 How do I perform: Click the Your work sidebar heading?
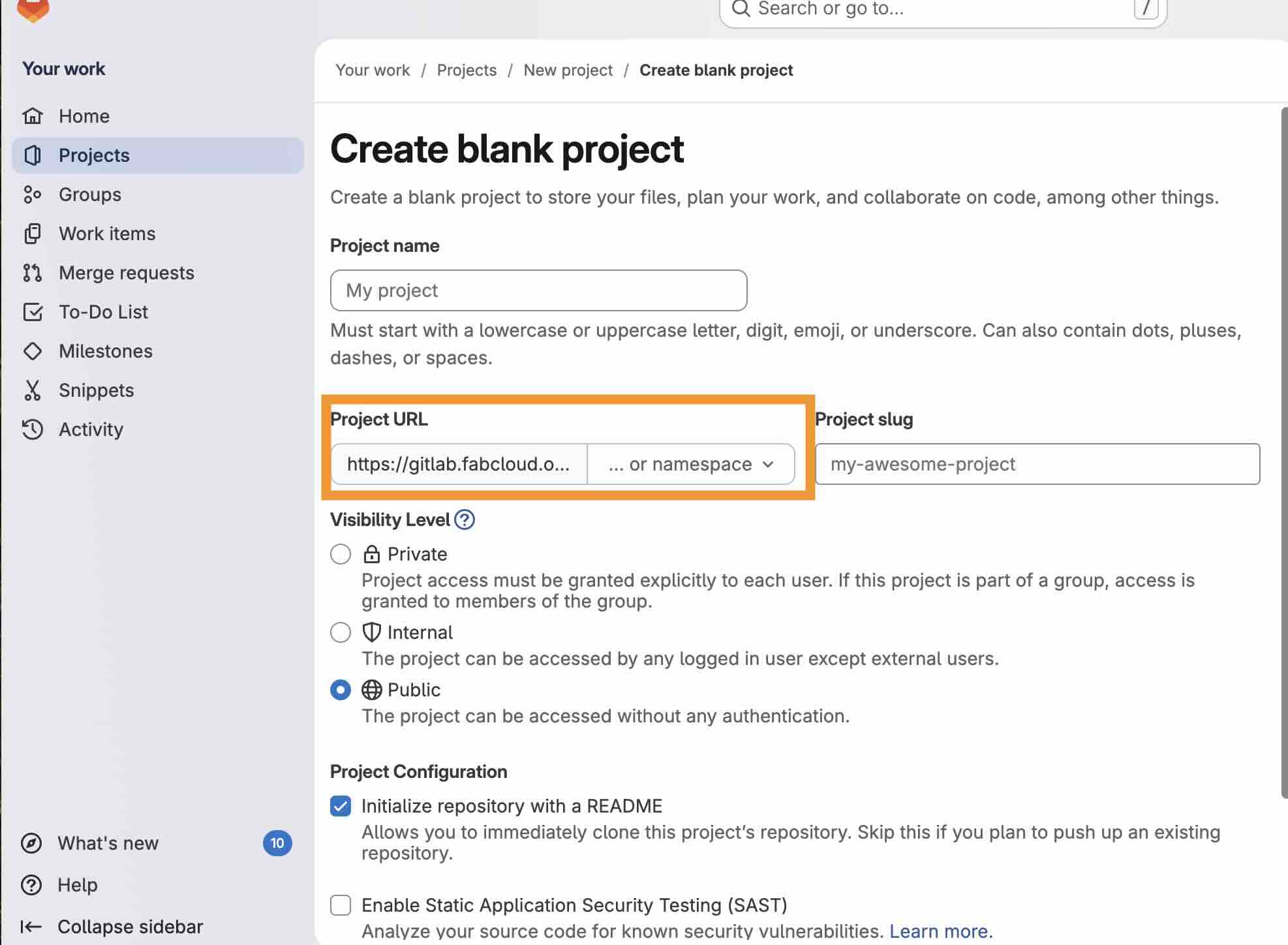(64, 69)
